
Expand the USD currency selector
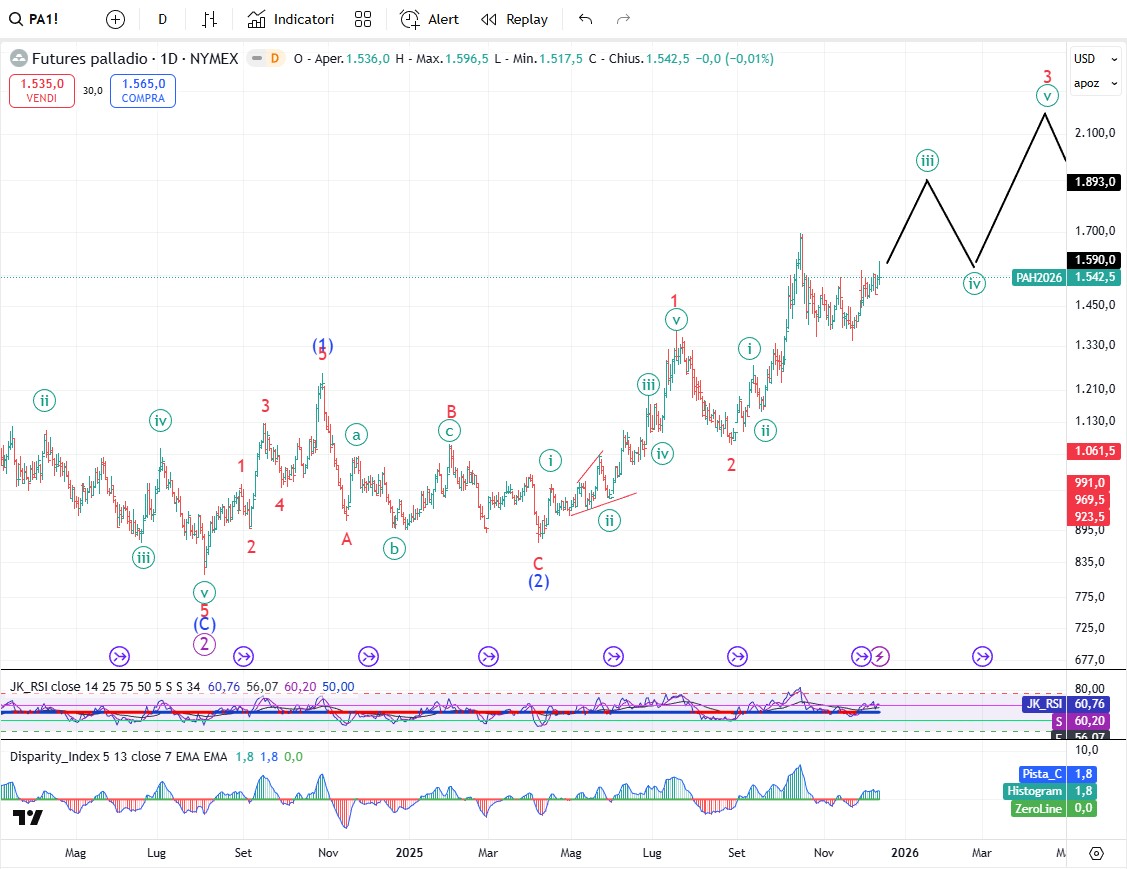click(x=1085, y=59)
